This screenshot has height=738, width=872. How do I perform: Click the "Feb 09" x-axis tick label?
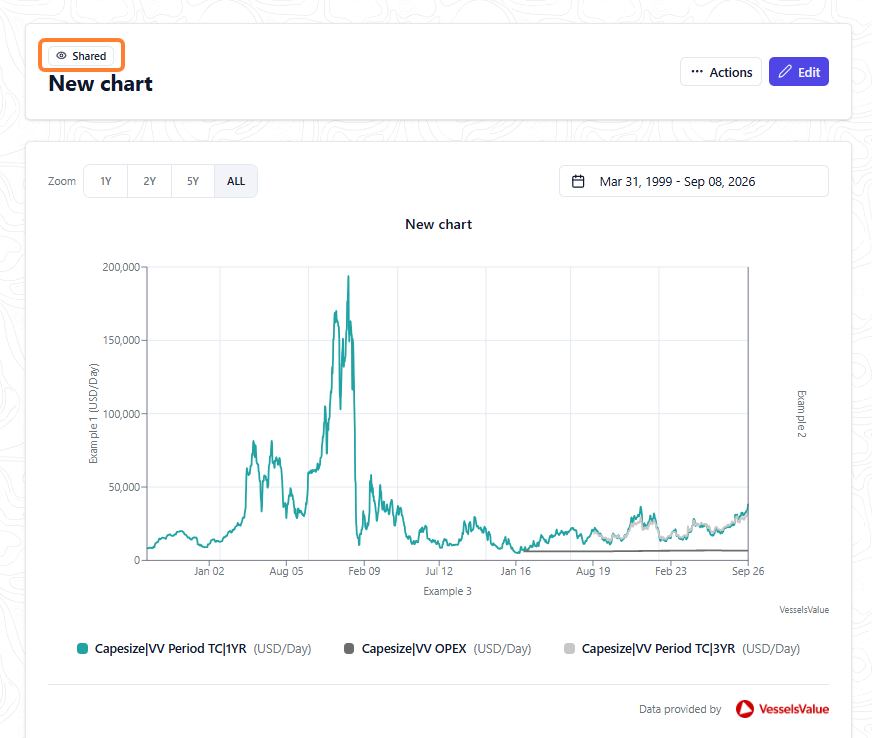point(364,571)
